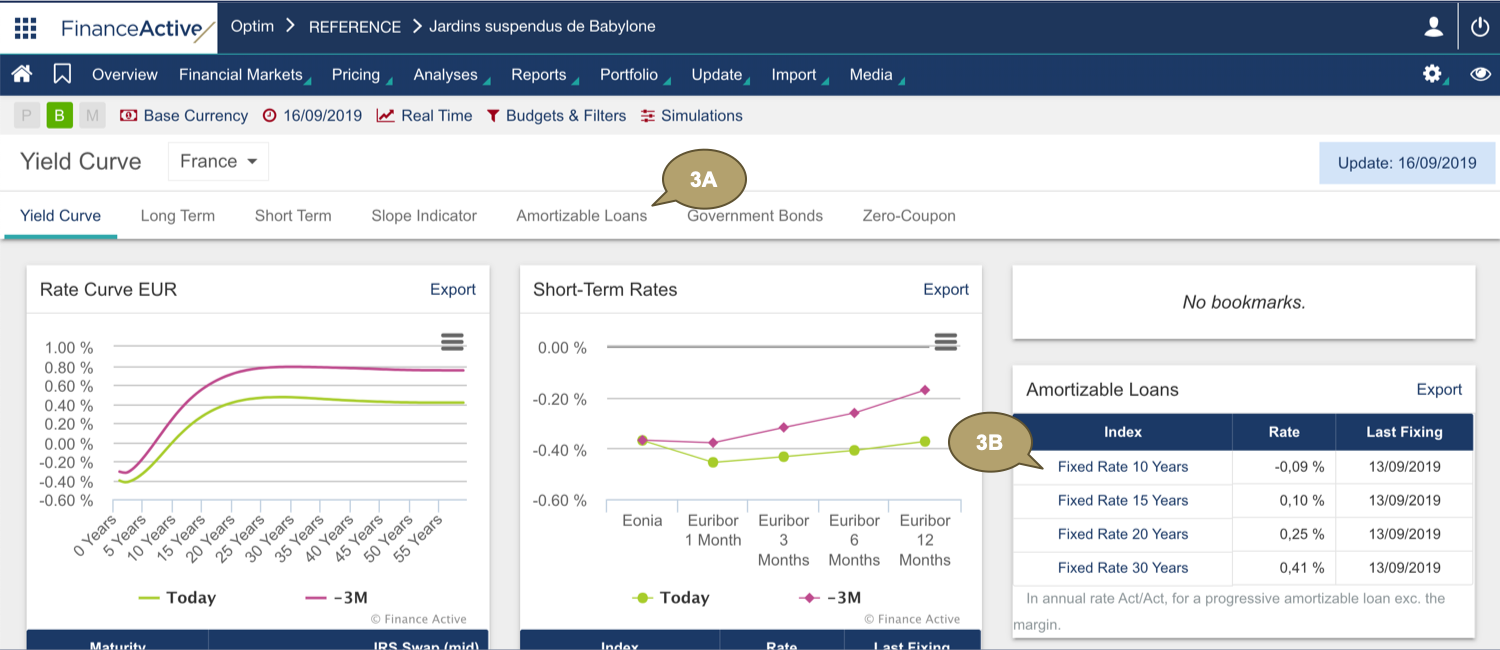Viewport: 1500px width, 650px height.
Task: Toggle the green B mode button
Action: (59, 116)
